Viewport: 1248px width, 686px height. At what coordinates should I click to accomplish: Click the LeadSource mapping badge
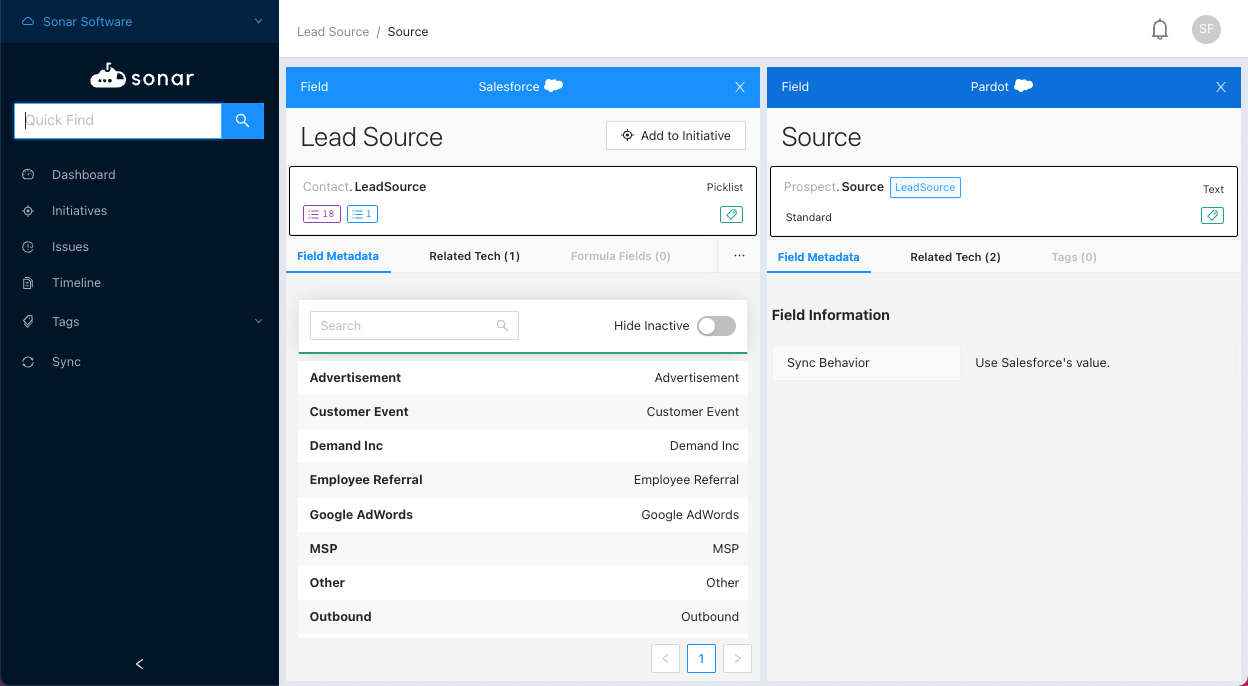pyautogui.click(x=925, y=187)
